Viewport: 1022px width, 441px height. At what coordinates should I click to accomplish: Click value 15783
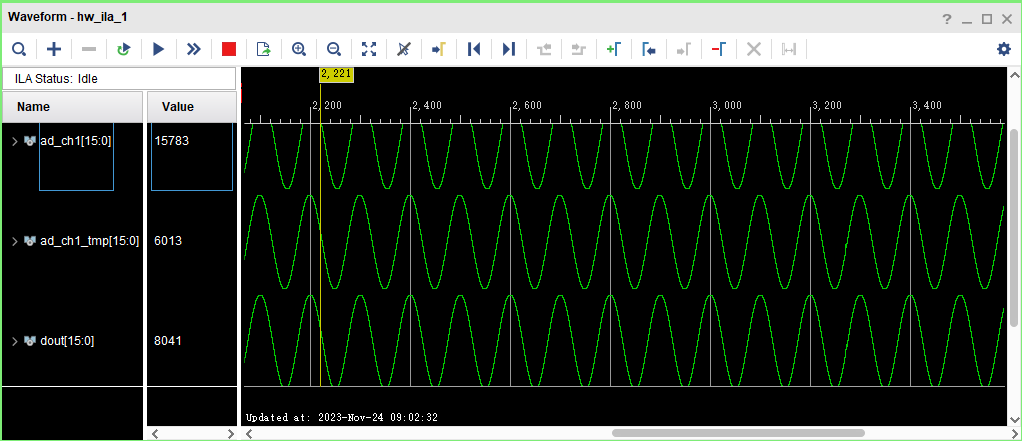171,140
